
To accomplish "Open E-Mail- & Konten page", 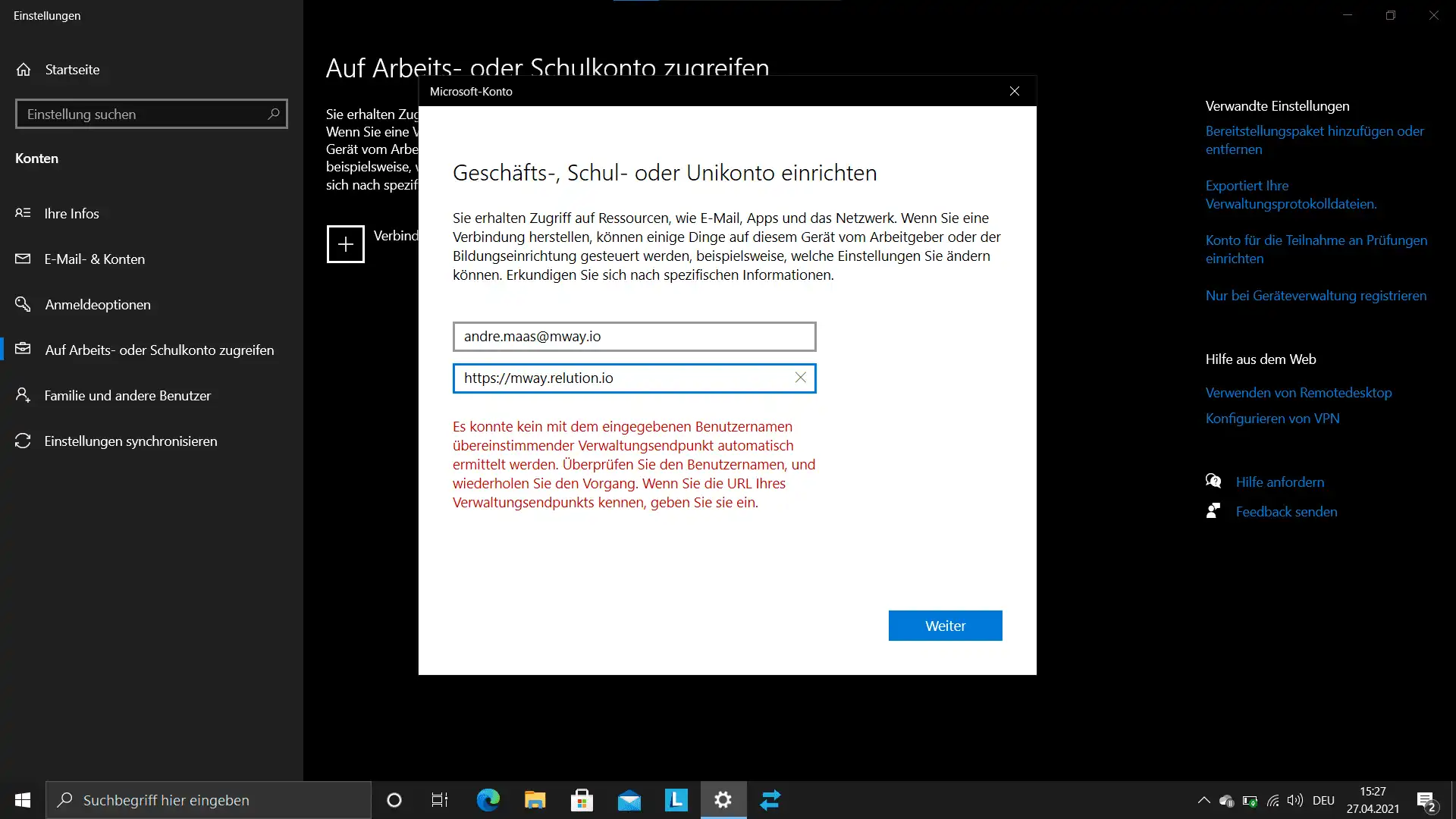I will [152, 259].
